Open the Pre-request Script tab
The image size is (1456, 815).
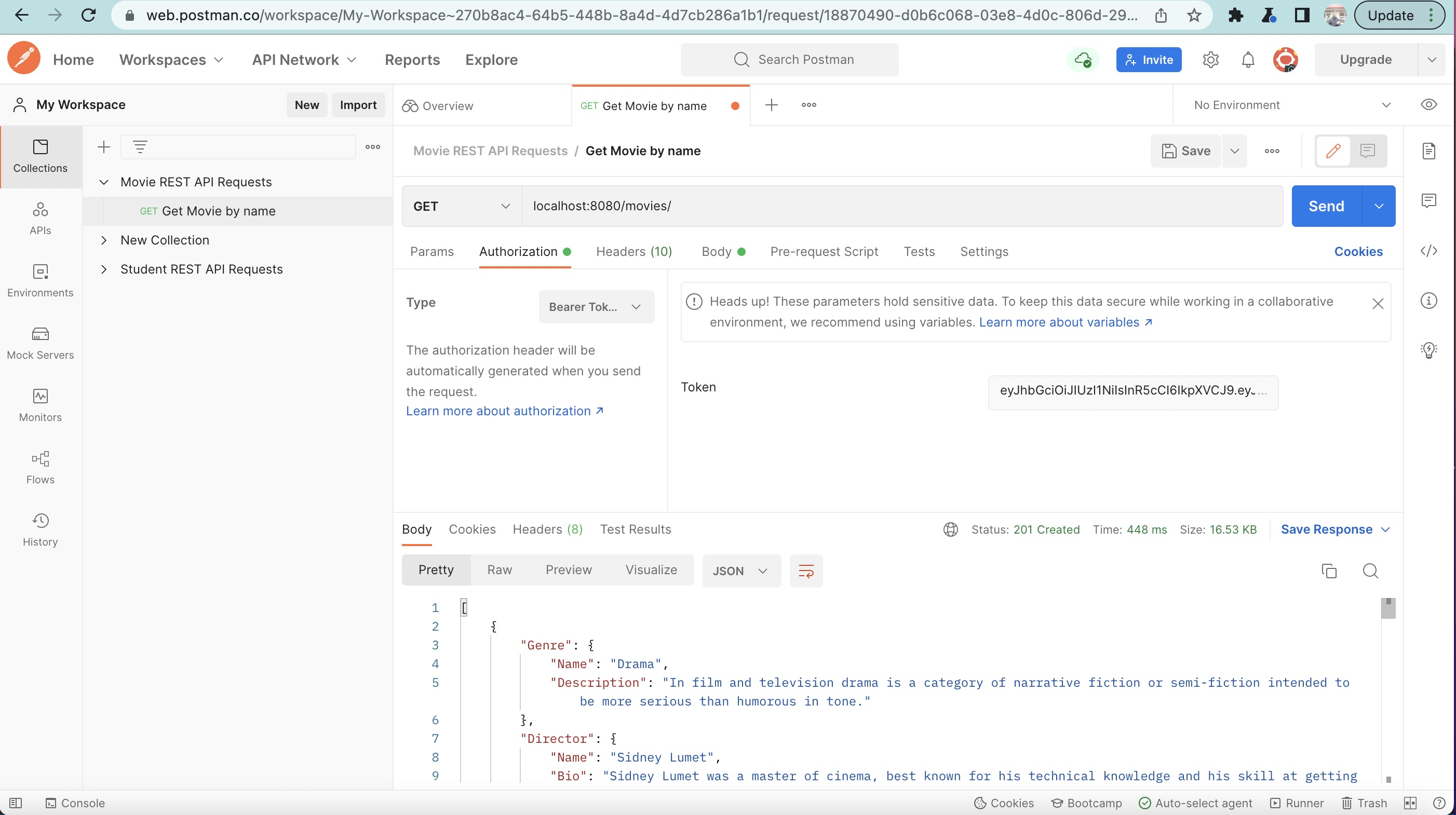tap(824, 252)
